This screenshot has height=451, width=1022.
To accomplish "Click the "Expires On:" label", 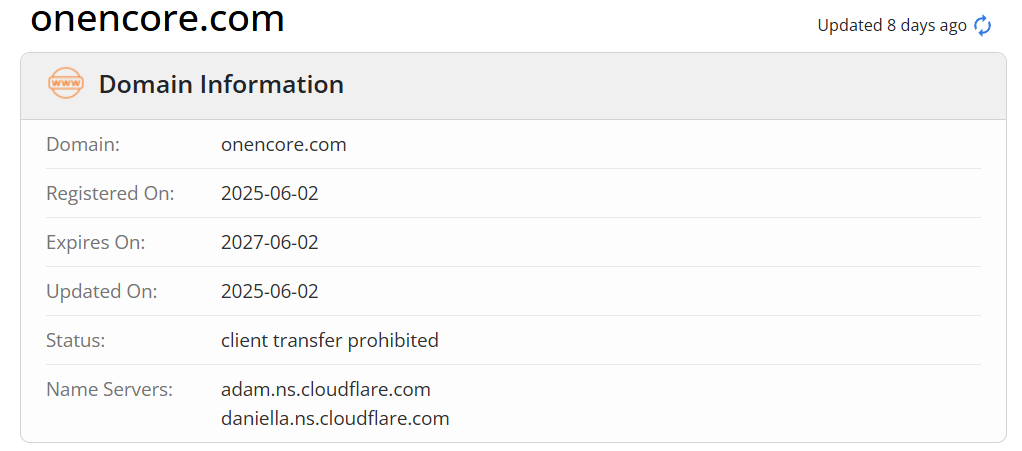I will pos(96,242).
